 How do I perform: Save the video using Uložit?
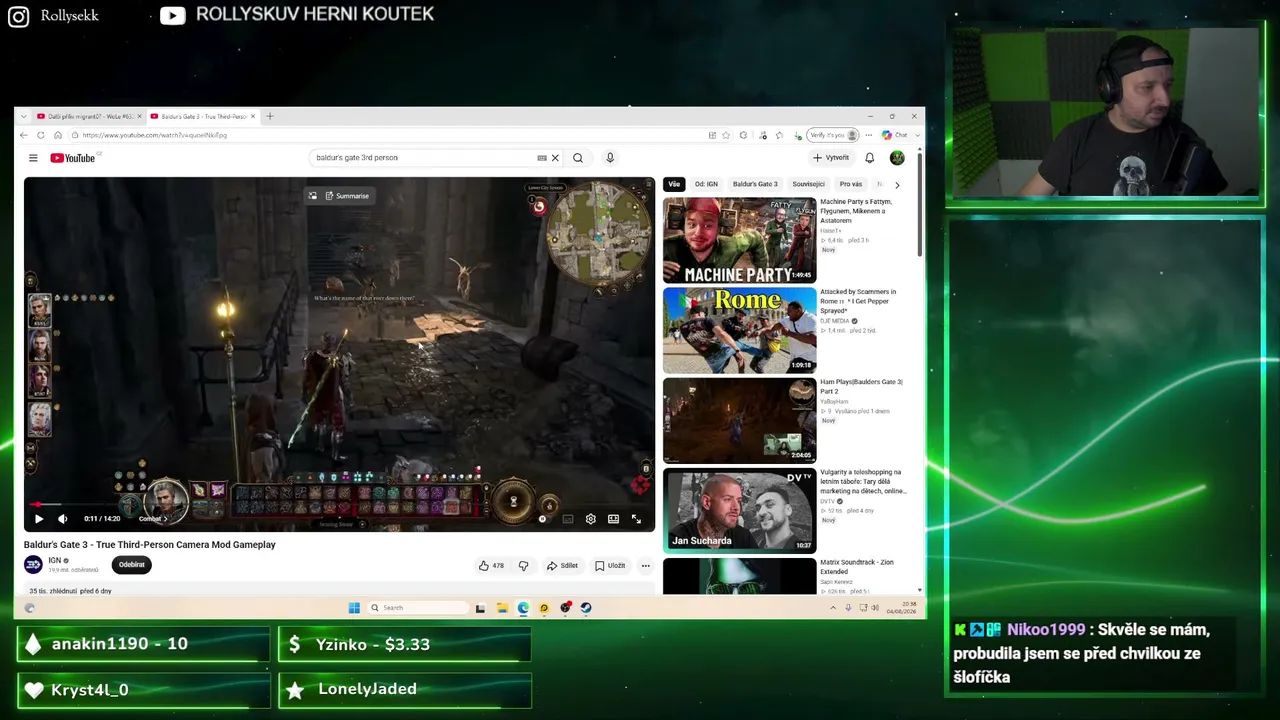610,566
